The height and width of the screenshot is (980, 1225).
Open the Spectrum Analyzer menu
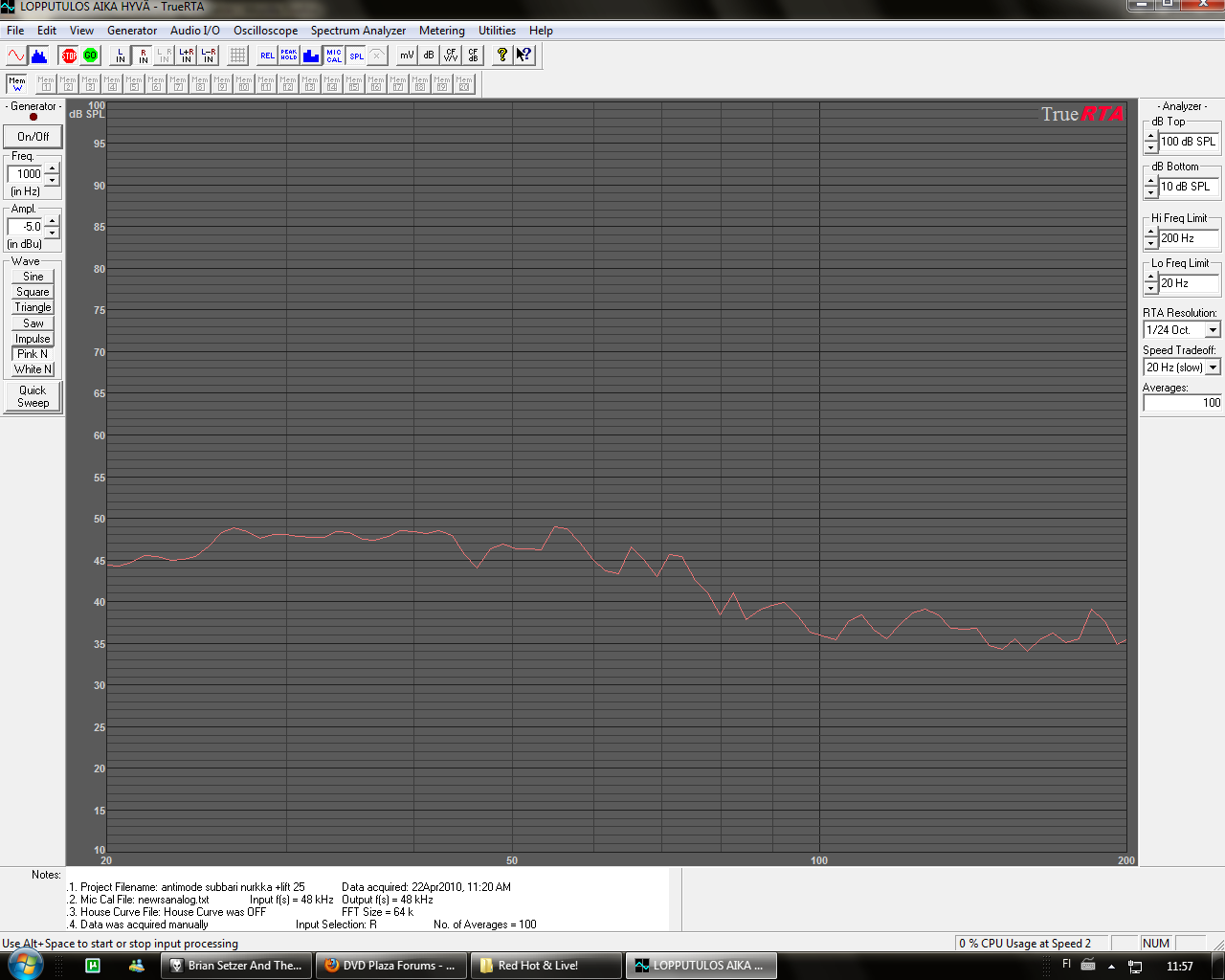(x=358, y=31)
